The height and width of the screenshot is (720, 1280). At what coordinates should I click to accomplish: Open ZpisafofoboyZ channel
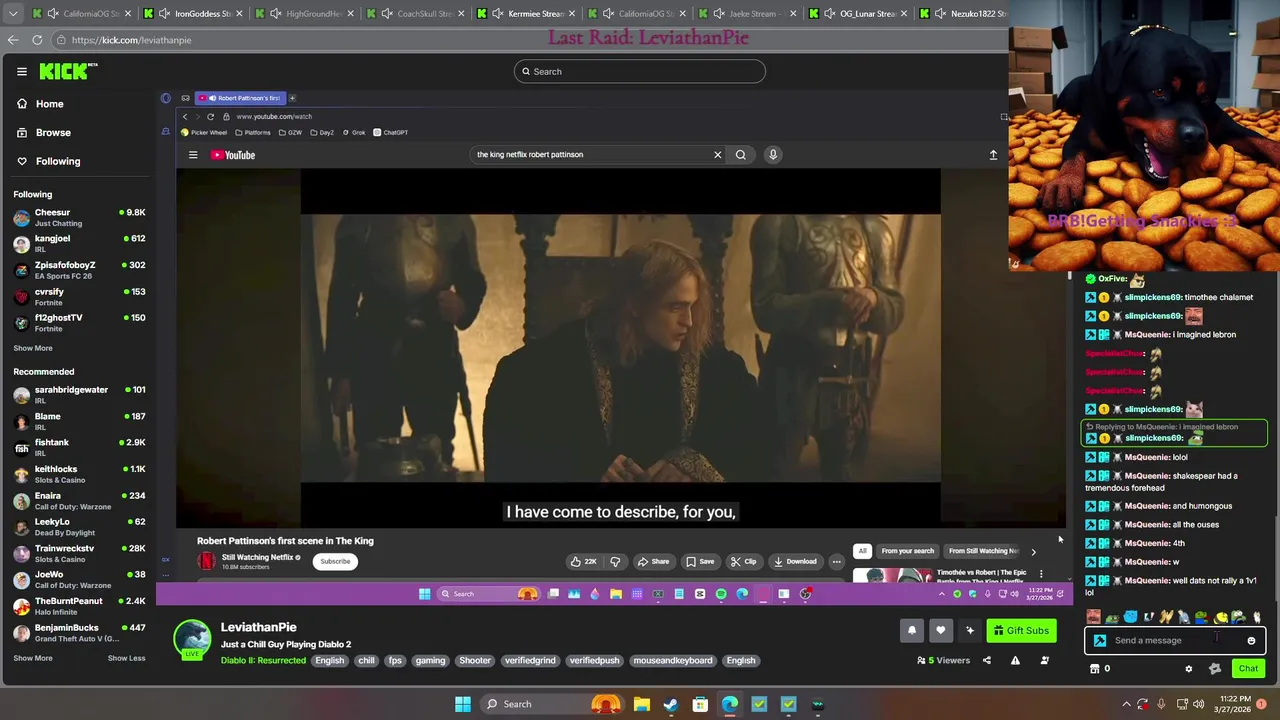tap(80, 270)
